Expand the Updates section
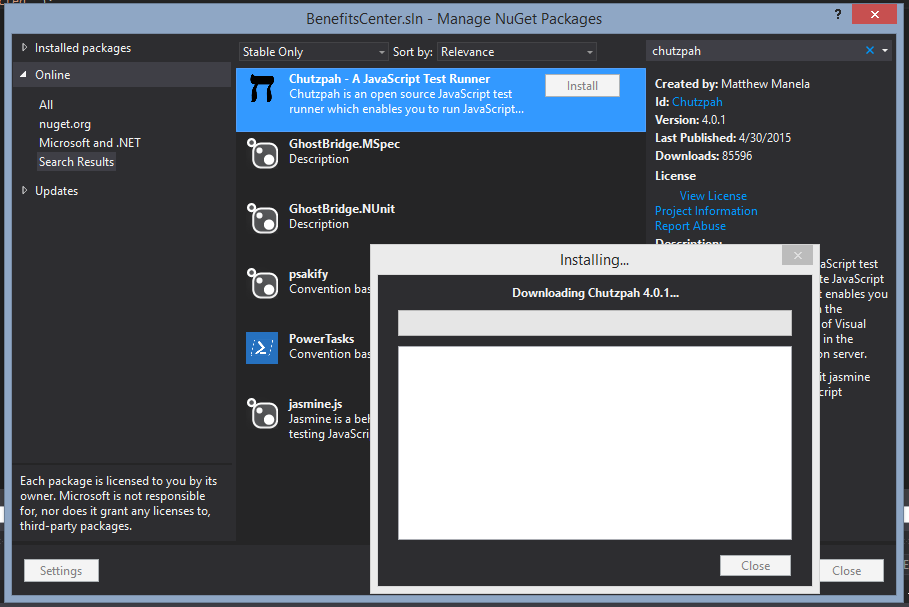Viewport: 909px width, 607px height. [24, 190]
